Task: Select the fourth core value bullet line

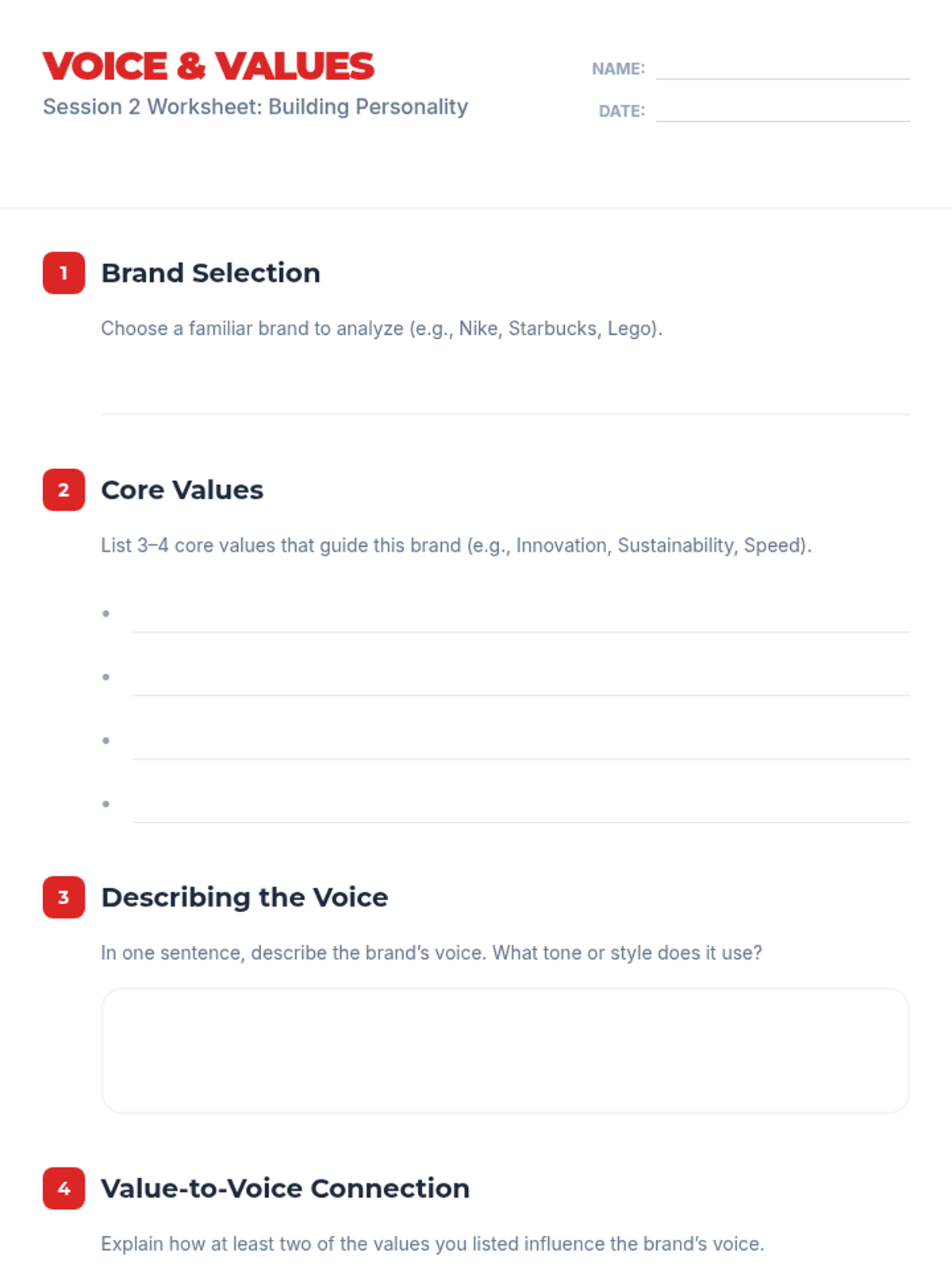Action: coord(521,806)
